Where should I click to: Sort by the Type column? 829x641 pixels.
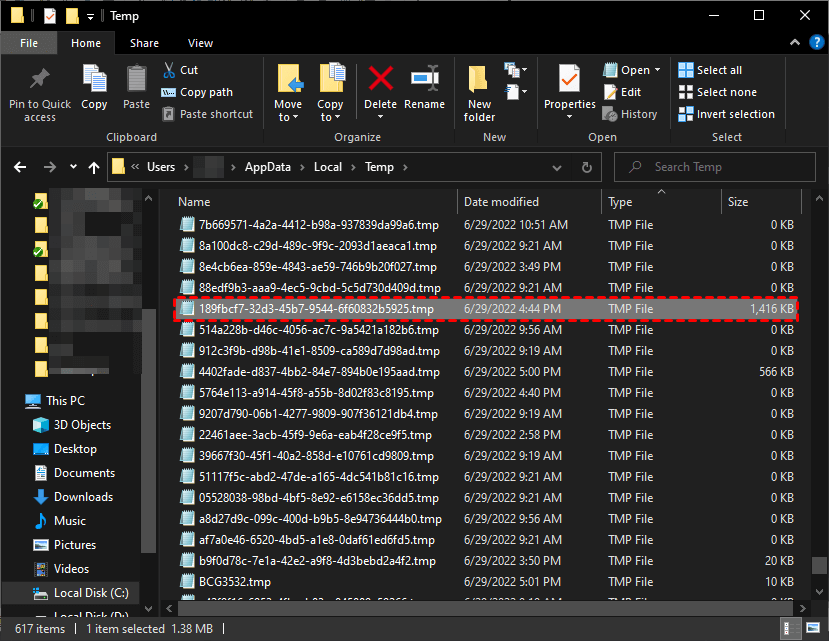click(620, 202)
